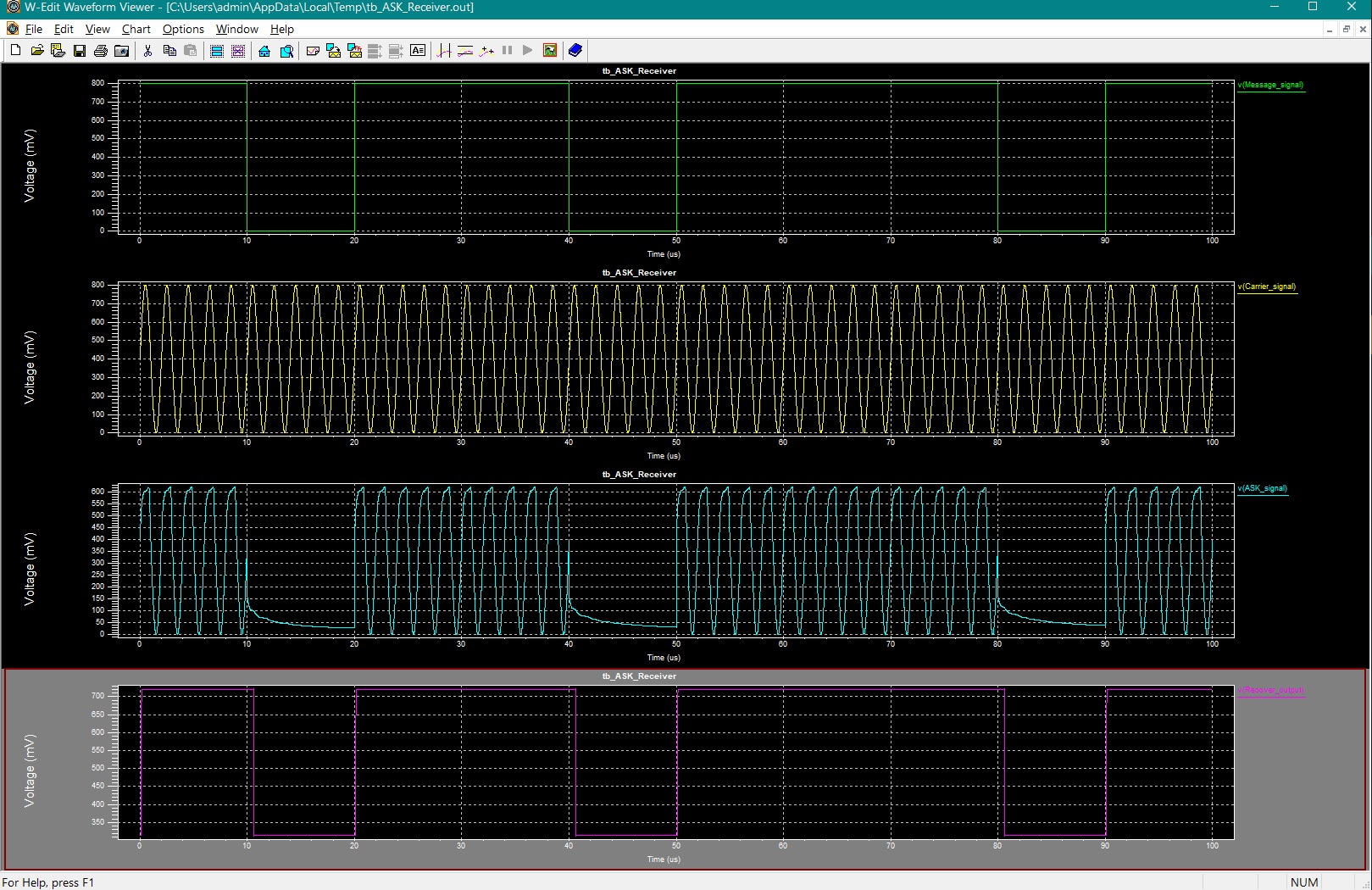Select the v(Carrier_signal) trace label
This screenshot has width=1372, height=890.
pyautogui.click(x=1267, y=286)
